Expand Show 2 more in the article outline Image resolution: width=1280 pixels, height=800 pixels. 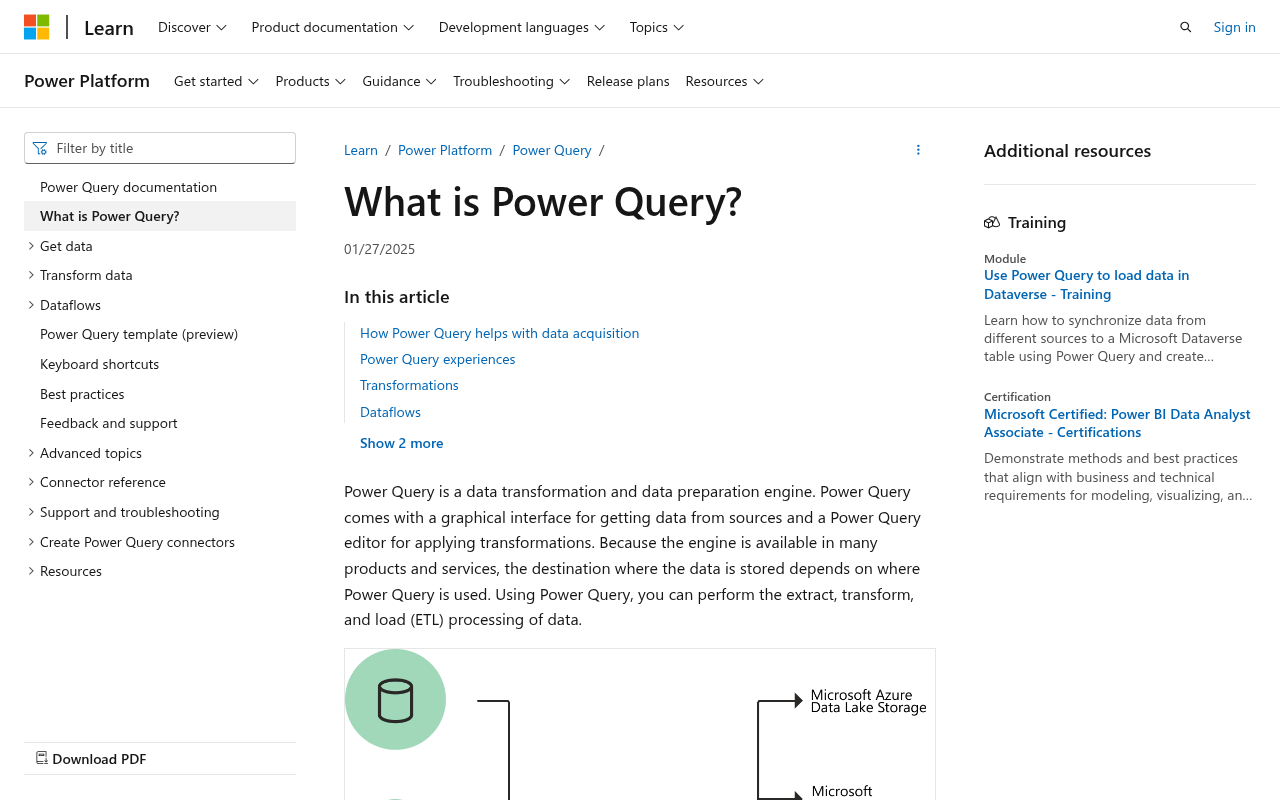click(x=401, y=442)
